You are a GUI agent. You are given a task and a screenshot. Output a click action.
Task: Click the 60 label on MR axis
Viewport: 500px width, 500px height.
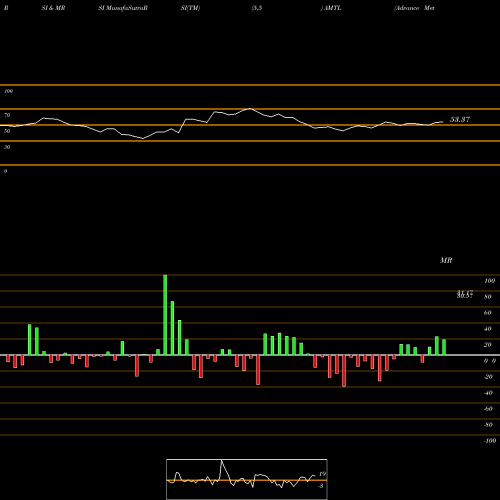[x=488, y=313]
